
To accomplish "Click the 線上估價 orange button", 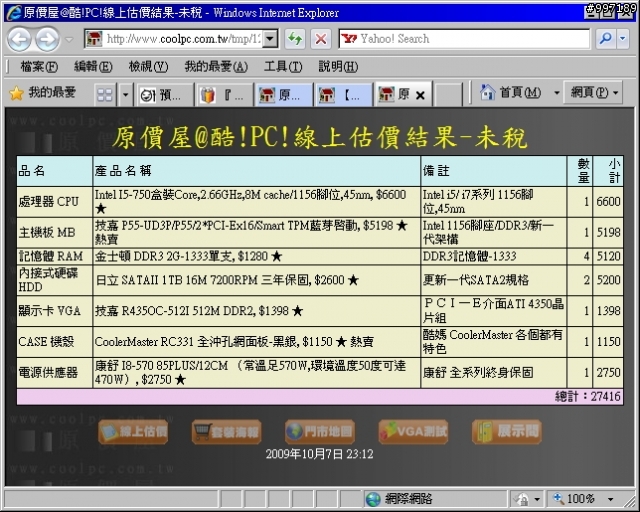I will pos(133,432).
